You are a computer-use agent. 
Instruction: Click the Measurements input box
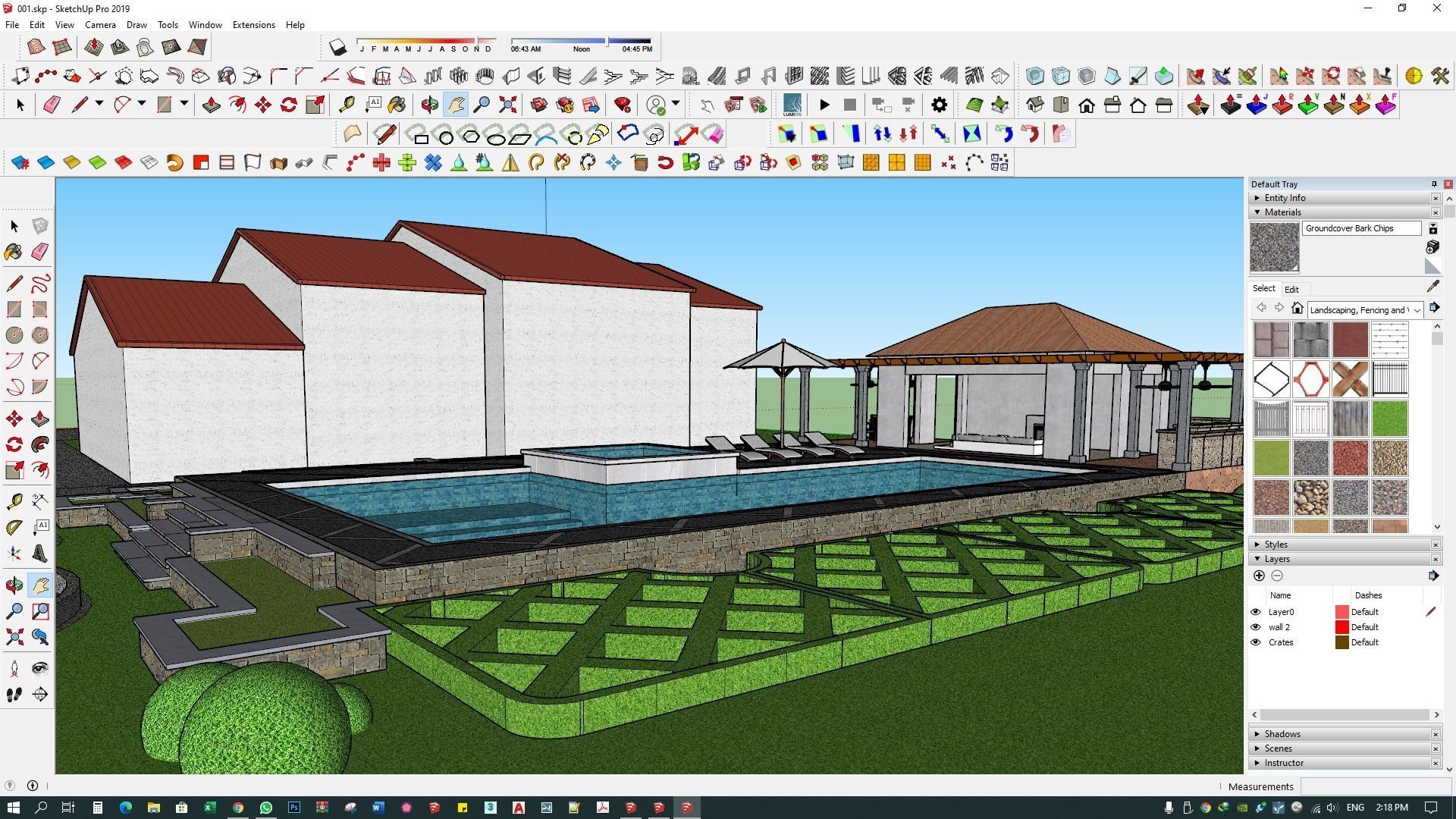click(x=1375, y=786)
